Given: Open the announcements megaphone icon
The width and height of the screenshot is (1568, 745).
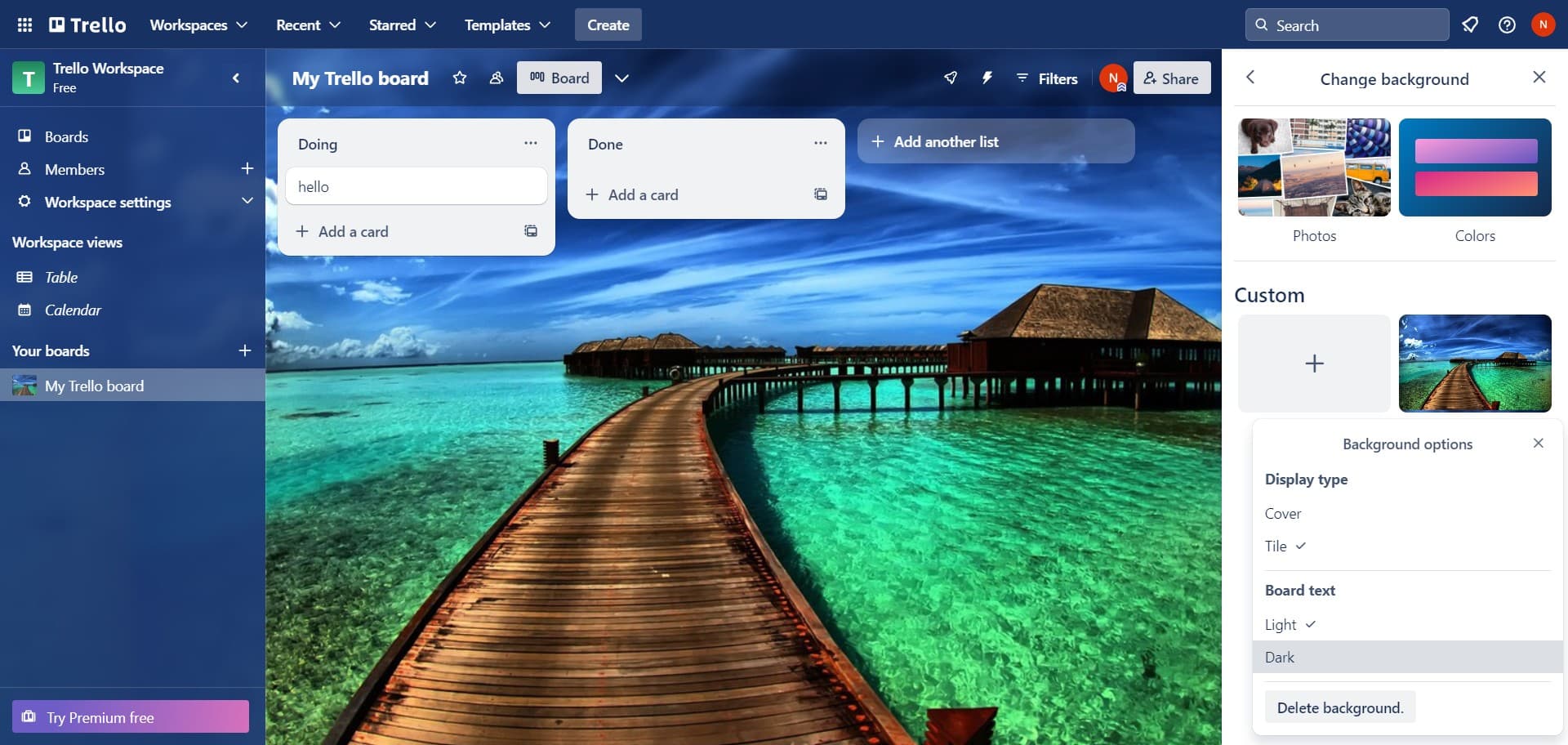Looking at the screenshot, I should pos(1470,25).
